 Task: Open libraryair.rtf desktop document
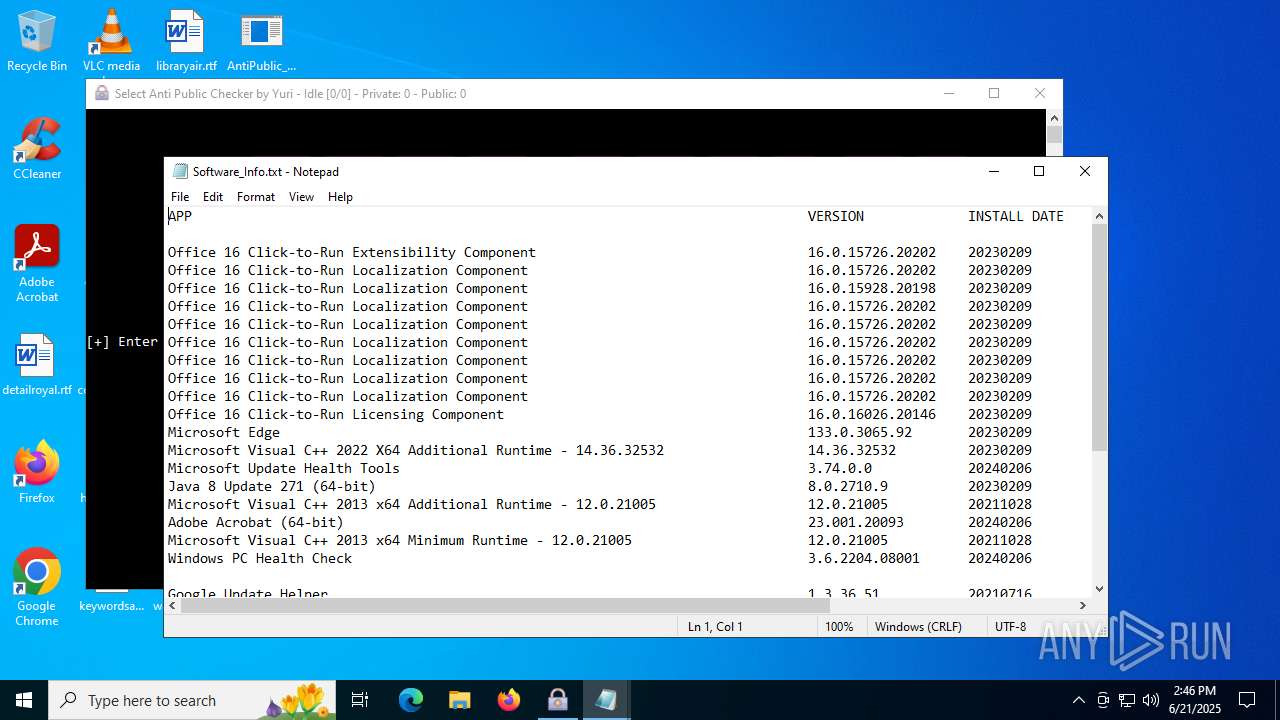coord(186,41)
